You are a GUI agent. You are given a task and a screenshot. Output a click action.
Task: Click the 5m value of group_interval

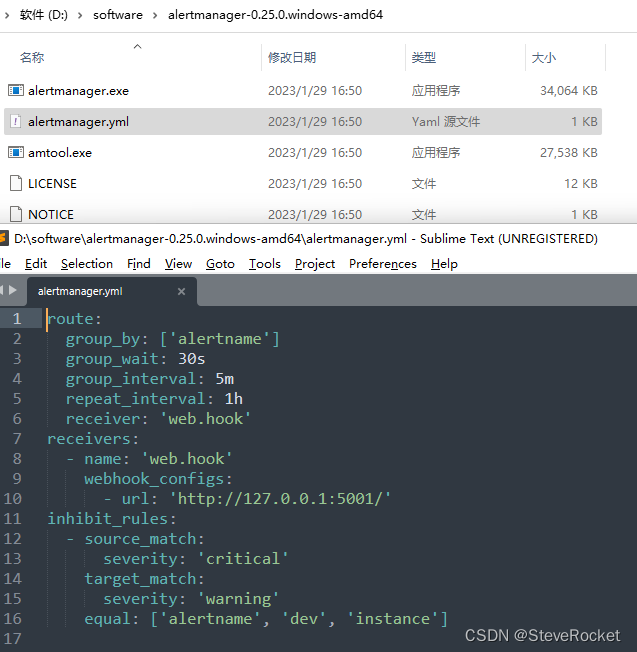(x=225, y=379)
